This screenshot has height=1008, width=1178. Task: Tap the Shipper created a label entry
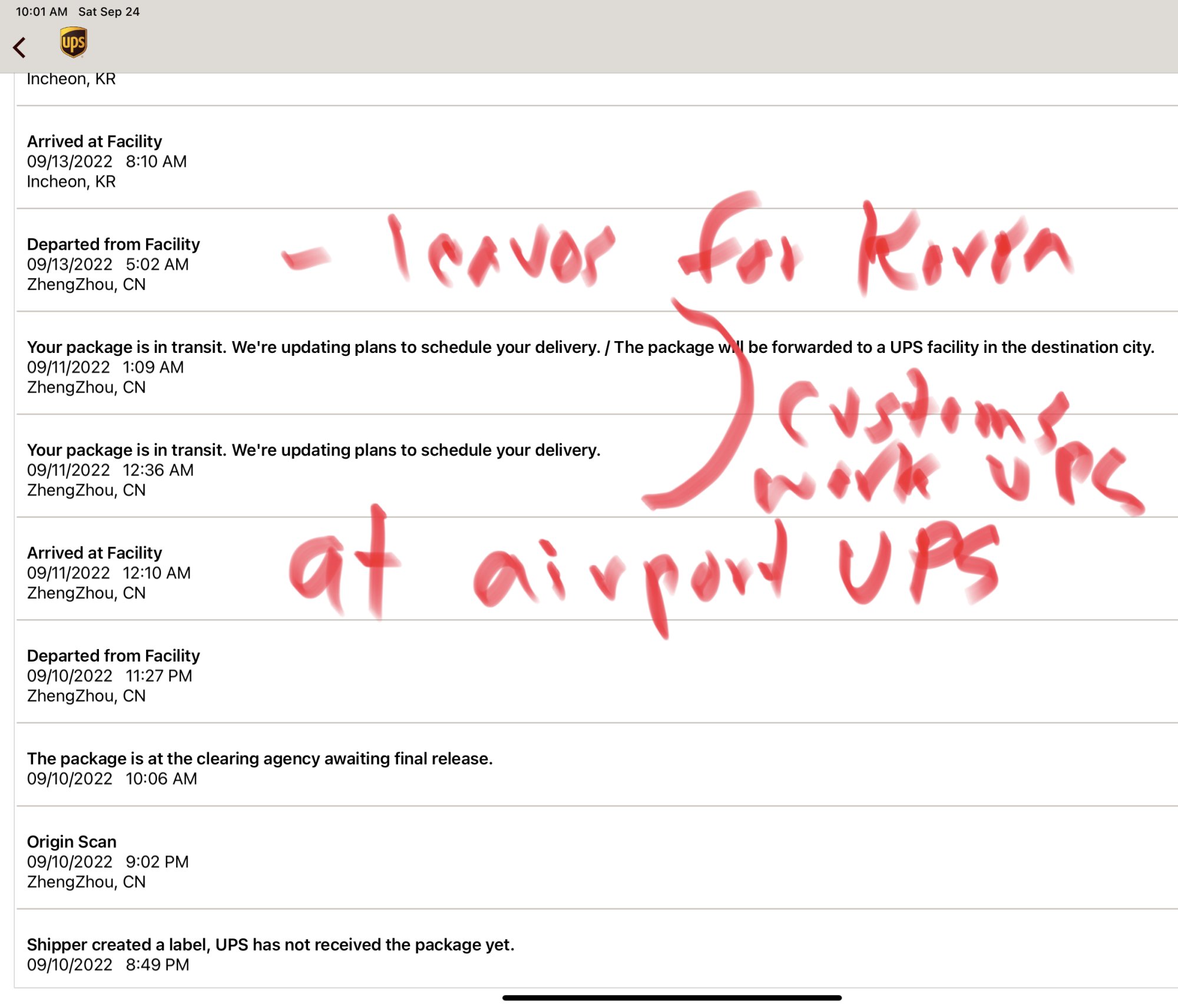[x=270, y=945]
